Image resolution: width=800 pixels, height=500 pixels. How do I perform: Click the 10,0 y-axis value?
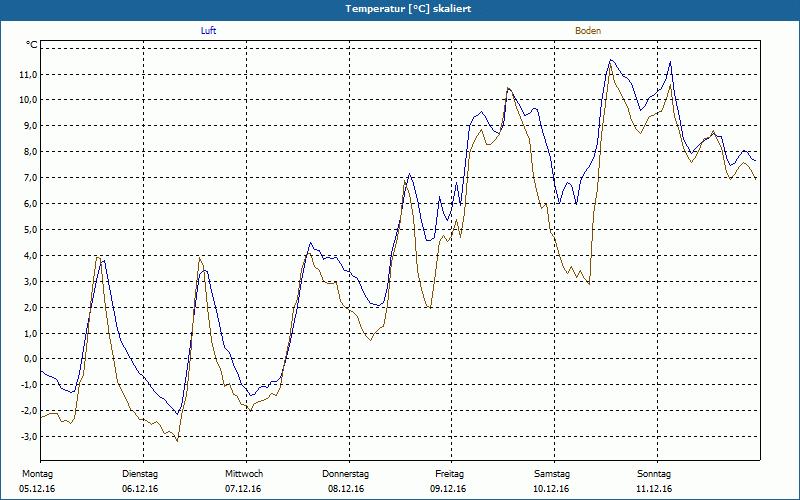click(x=28, y=99)
